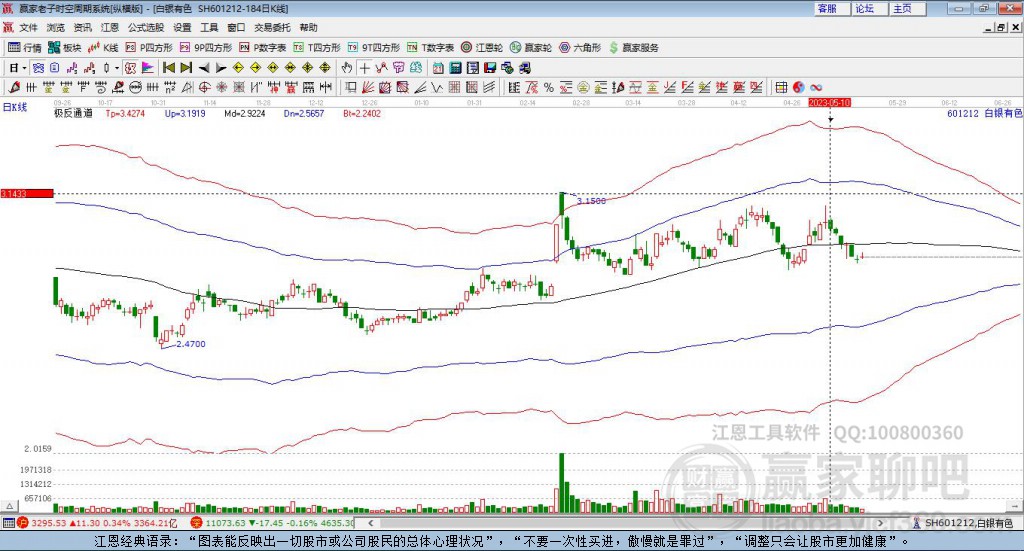Click the 沪 index status entry 3295.53

pos(97,523)
